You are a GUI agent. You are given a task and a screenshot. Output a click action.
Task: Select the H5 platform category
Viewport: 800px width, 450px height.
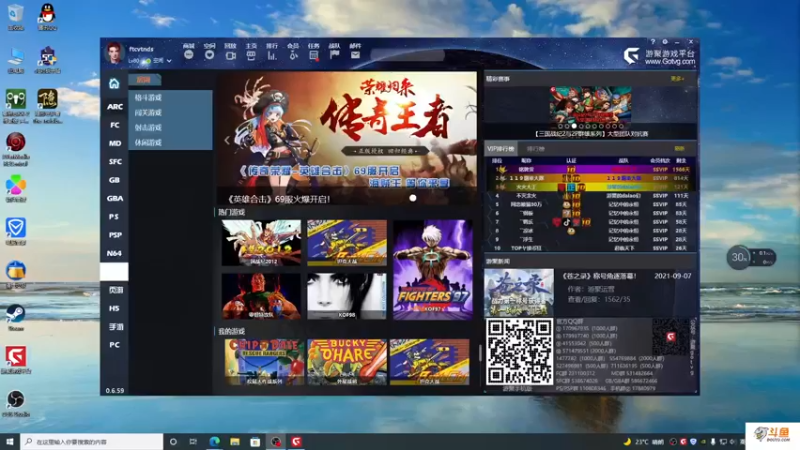[115, 308]
